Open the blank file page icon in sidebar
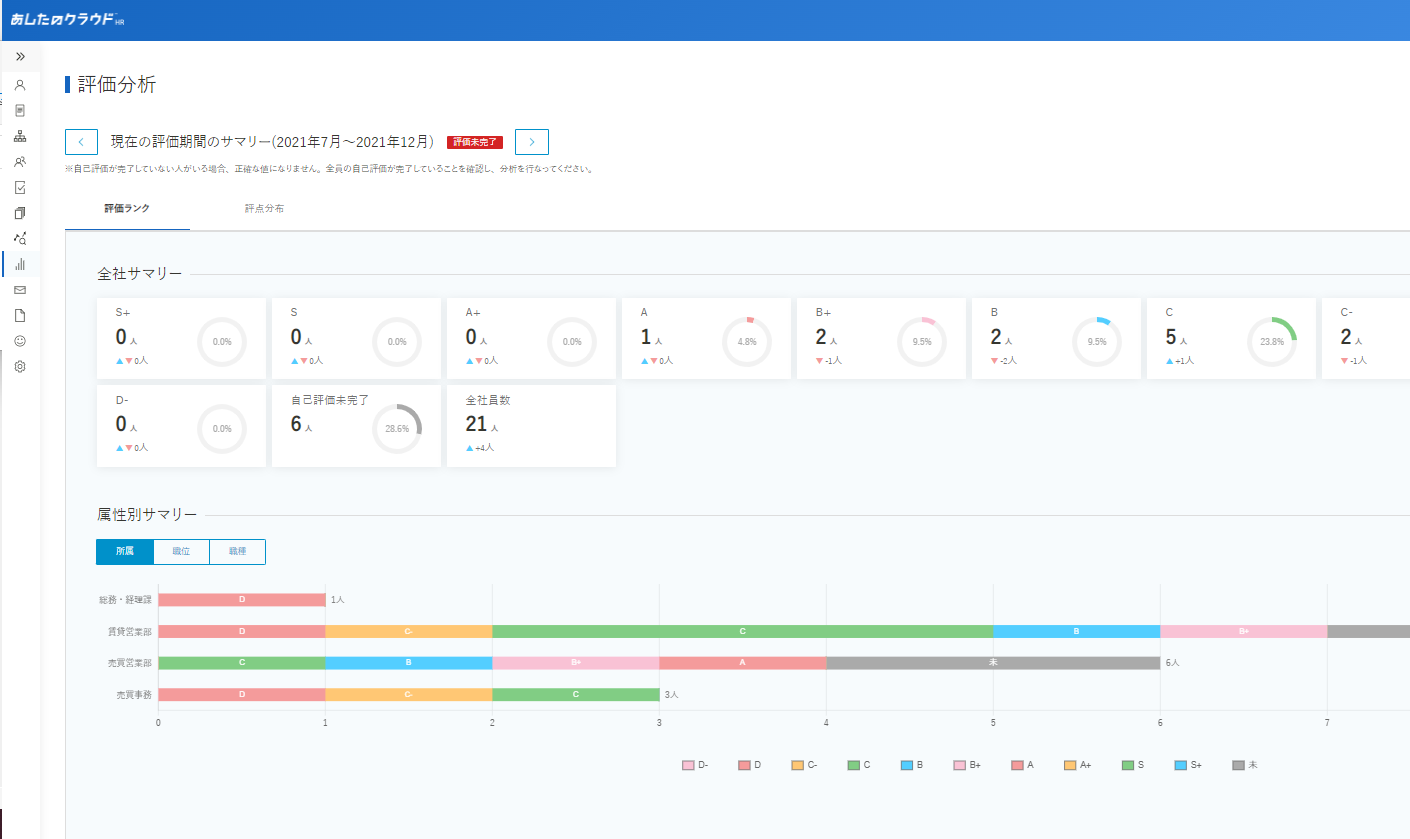The height and width of the screenshot is (839, 1410). (20, 315)
